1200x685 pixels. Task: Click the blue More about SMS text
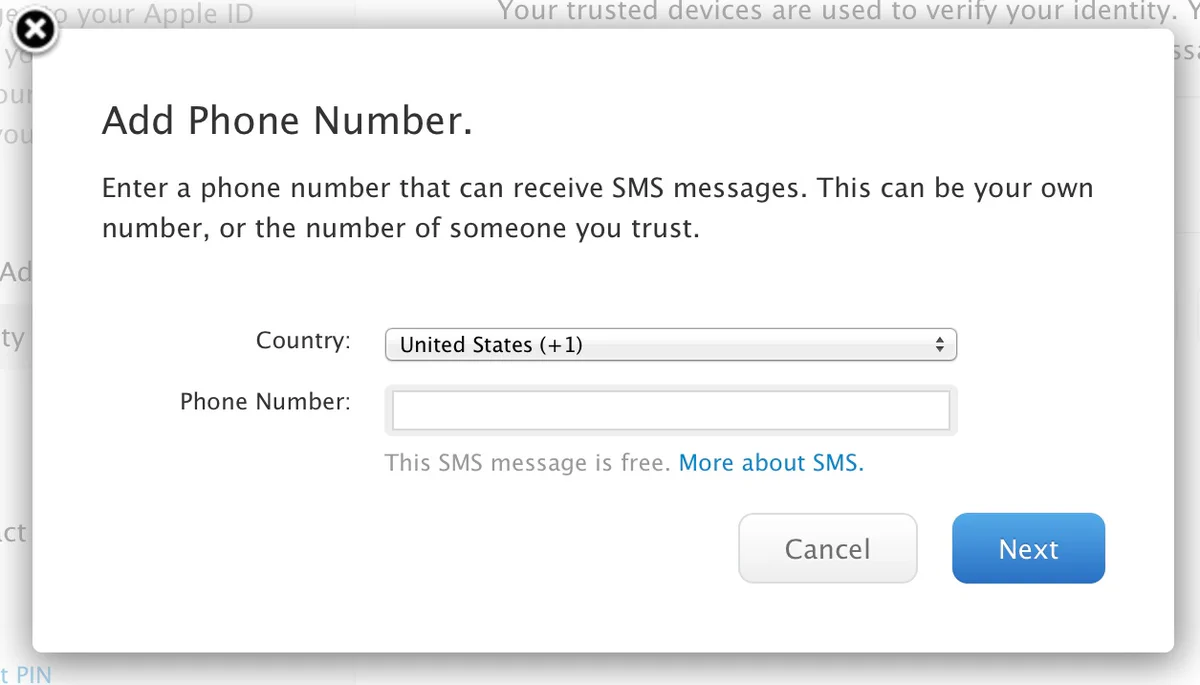click(x=770, y=463)
